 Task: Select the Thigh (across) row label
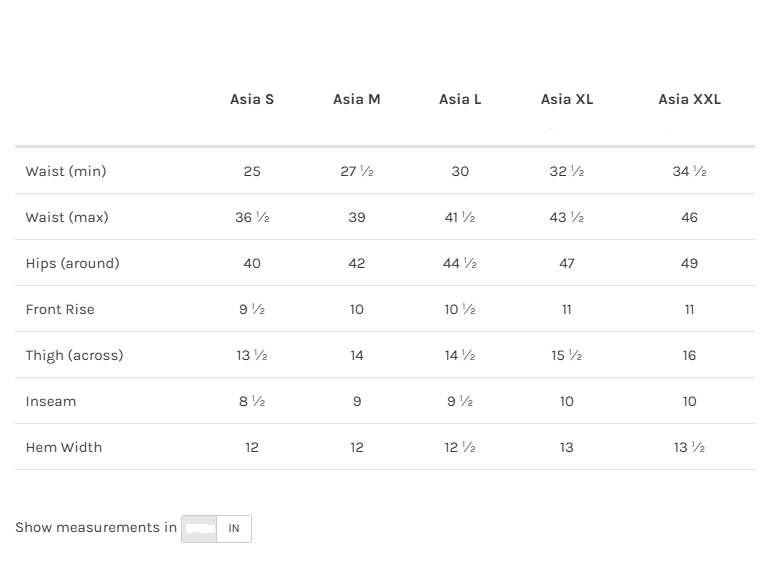pos(74,355)
